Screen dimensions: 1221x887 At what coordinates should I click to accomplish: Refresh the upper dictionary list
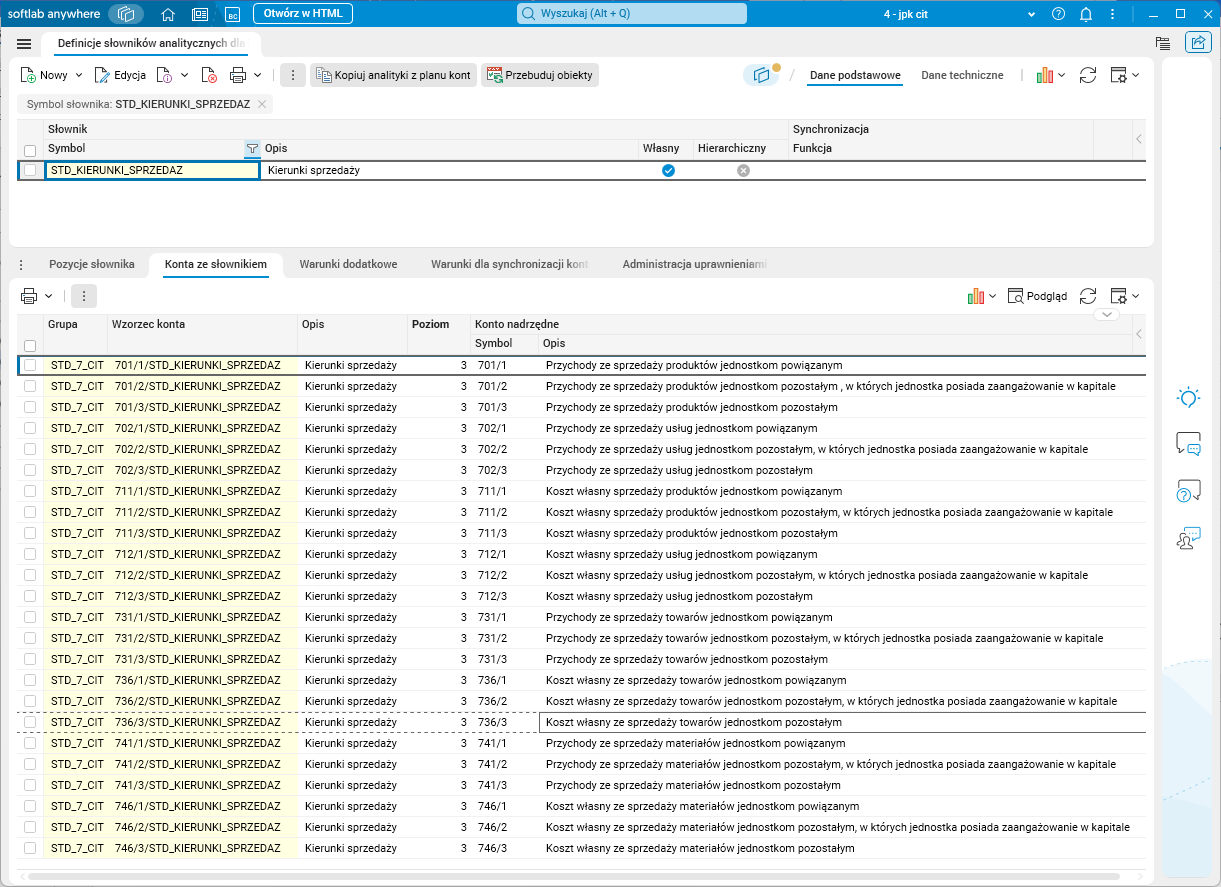[1088, 75]
